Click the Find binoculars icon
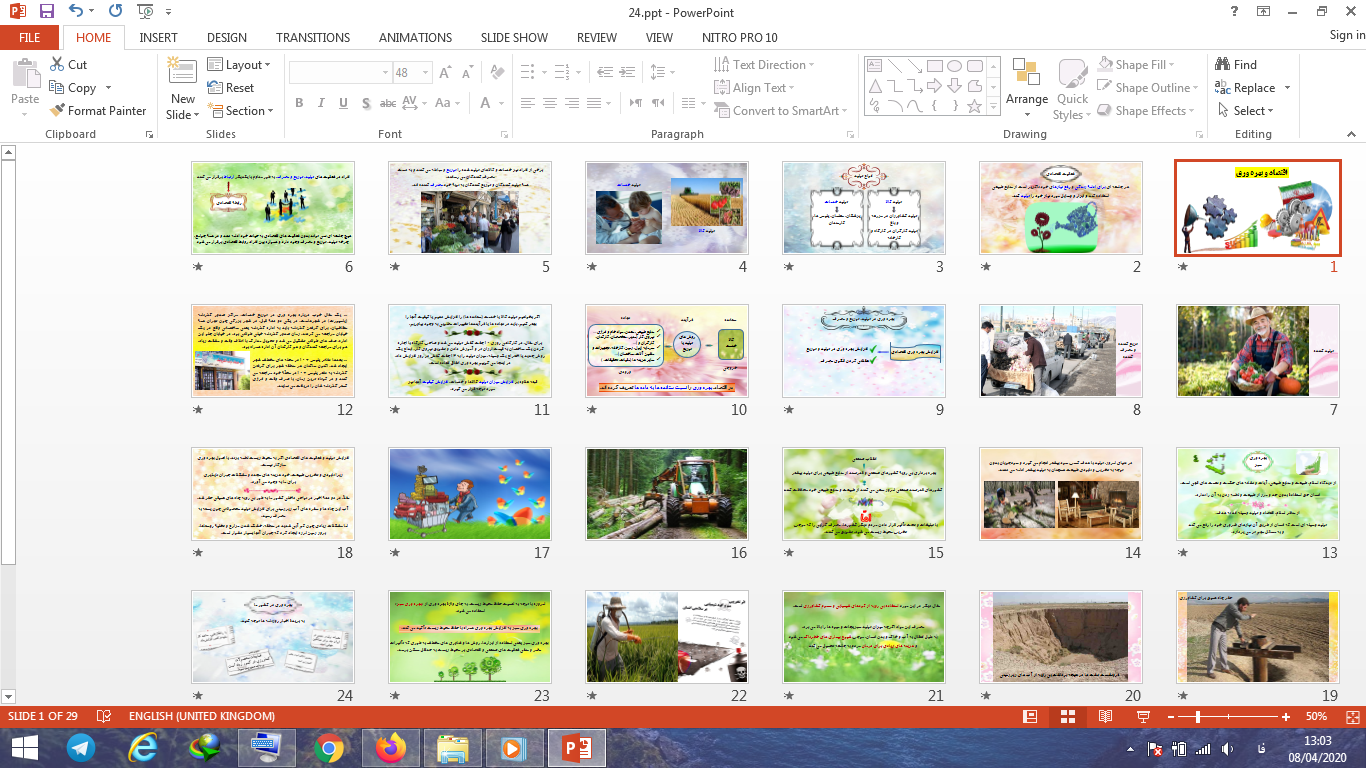This screenshot has height=768, width=1366. click(1222, 65)
